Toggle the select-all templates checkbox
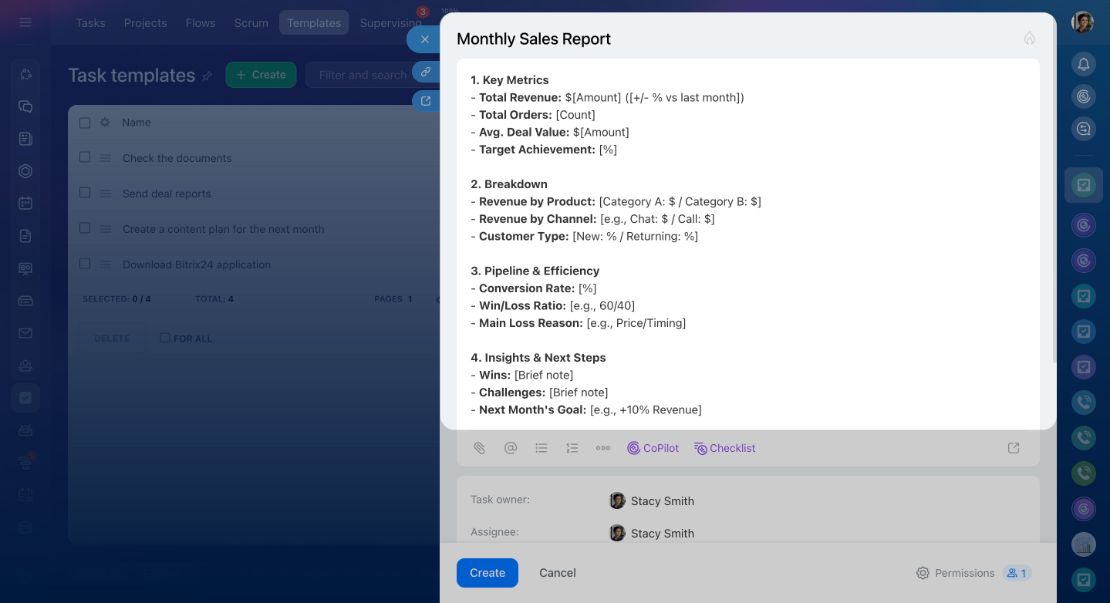Screen dimensions: 1110x603 point(85,122)
